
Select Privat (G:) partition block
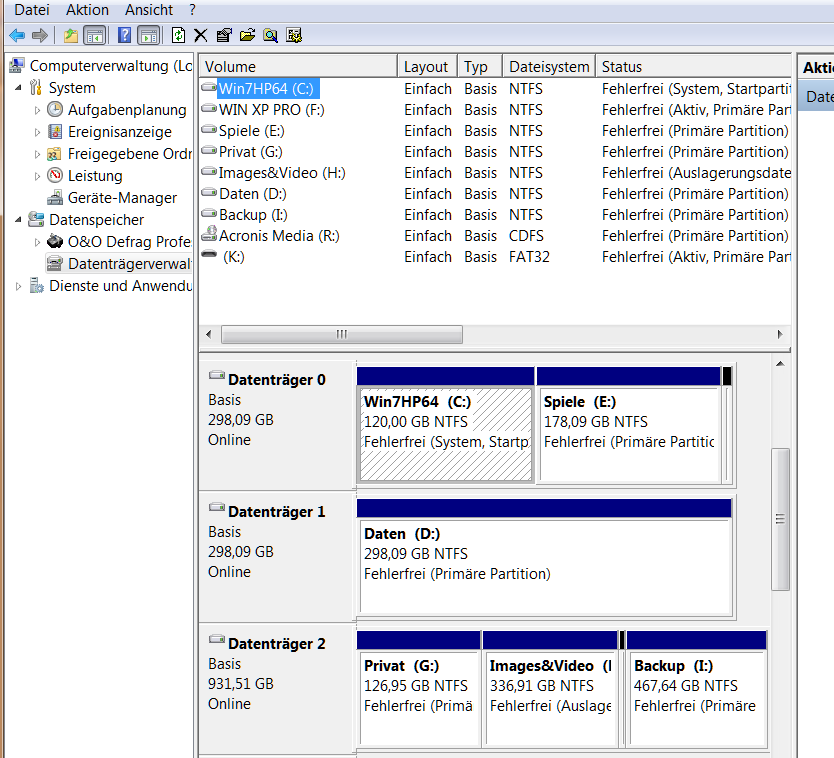[x=419, y=697]
